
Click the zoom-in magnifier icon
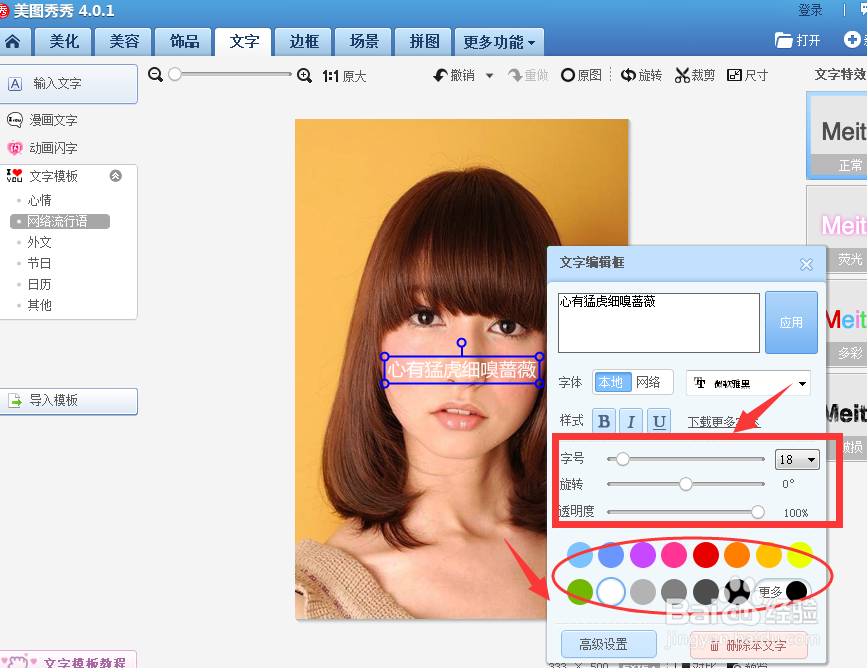coord(305,75)
